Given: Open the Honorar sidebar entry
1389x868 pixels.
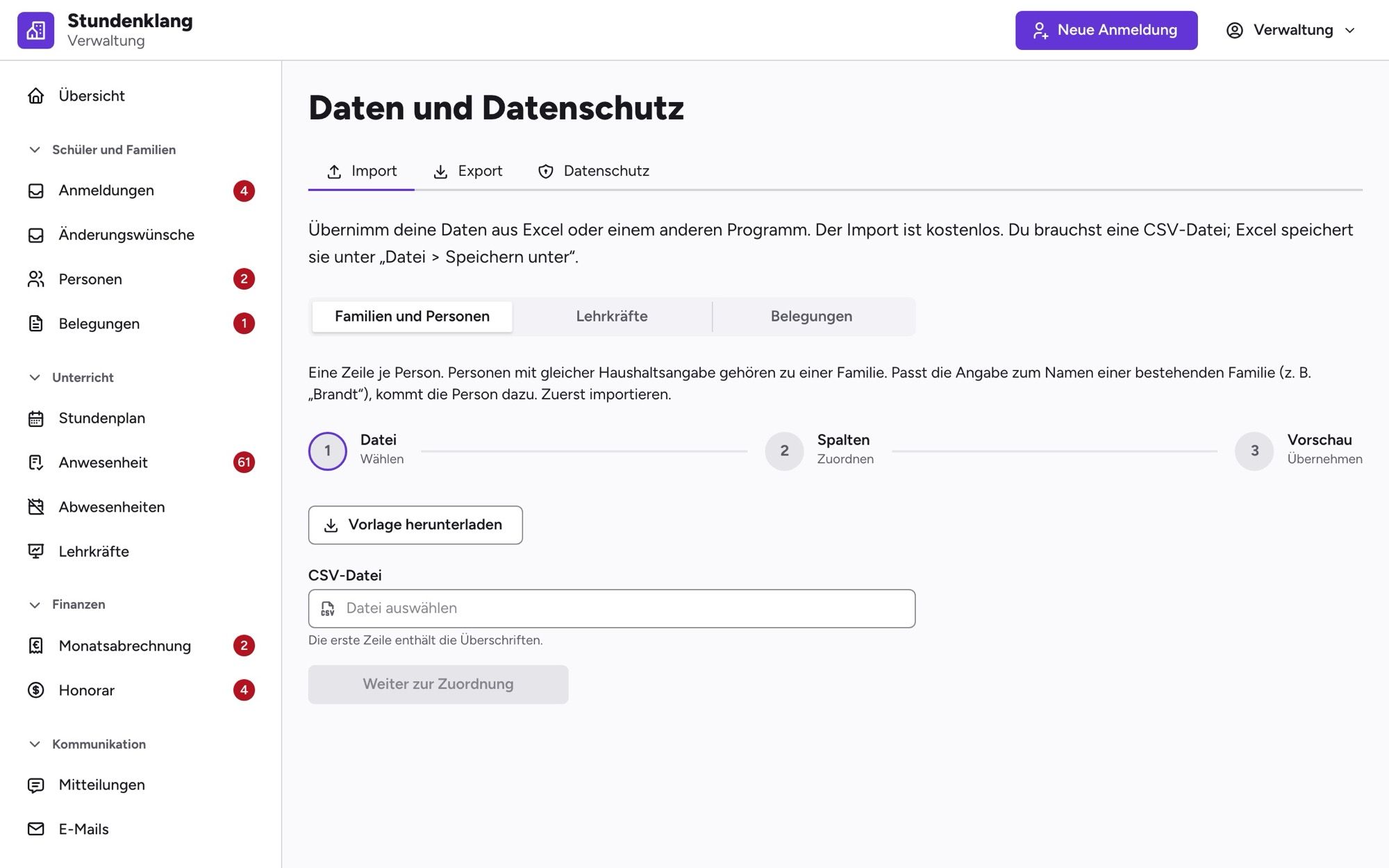Looking at the screenshot, I should [x=140, y=690].
